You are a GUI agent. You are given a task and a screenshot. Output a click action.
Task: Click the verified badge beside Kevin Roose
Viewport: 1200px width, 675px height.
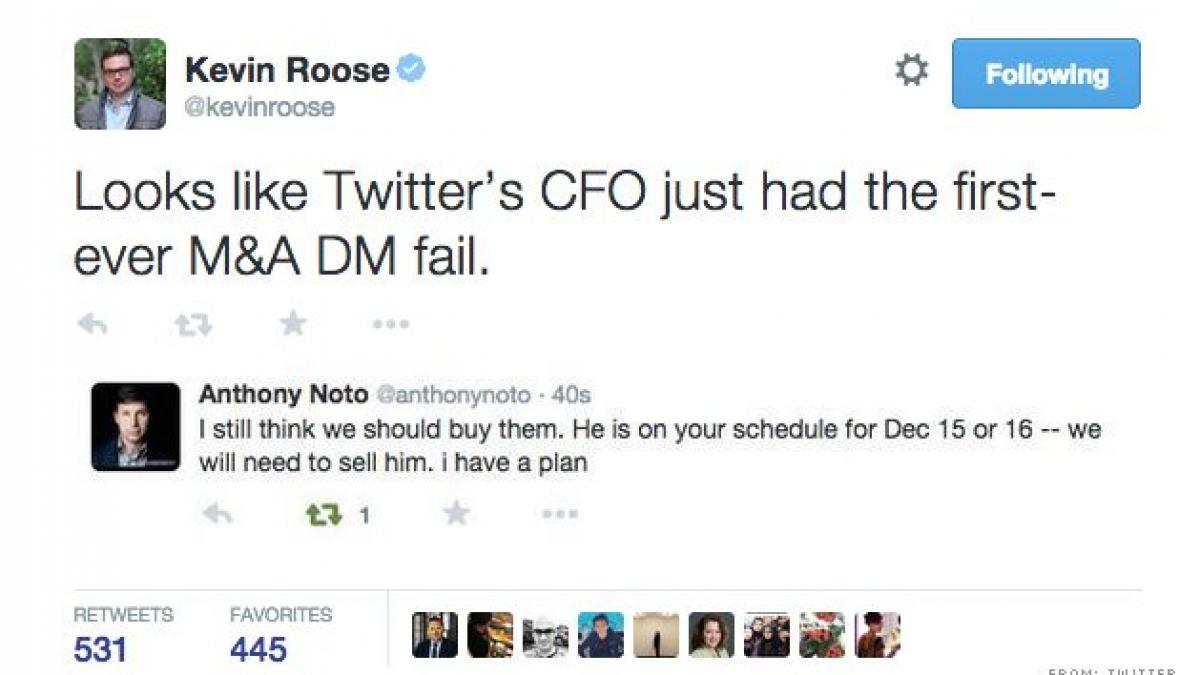pyautogui.click(x=412, y=69)
